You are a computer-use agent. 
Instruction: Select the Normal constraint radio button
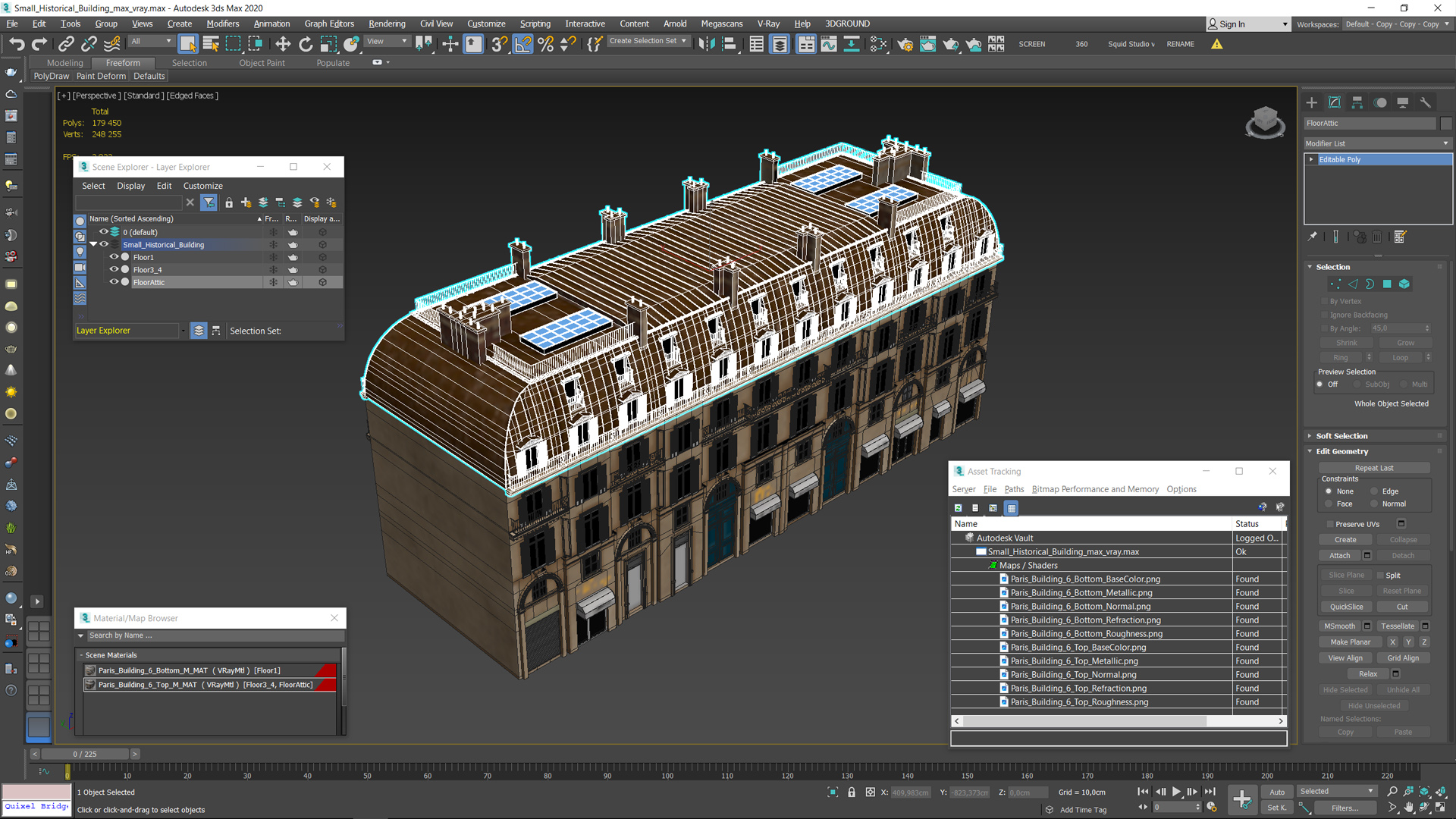coord(1374,504)
